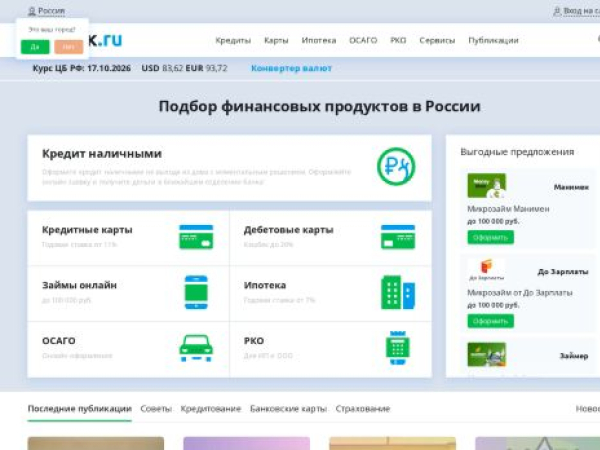600x450 pixels.
Task: Click the Выгодные предложения heading
Action: pyautogui.click(x=517, y=152)
